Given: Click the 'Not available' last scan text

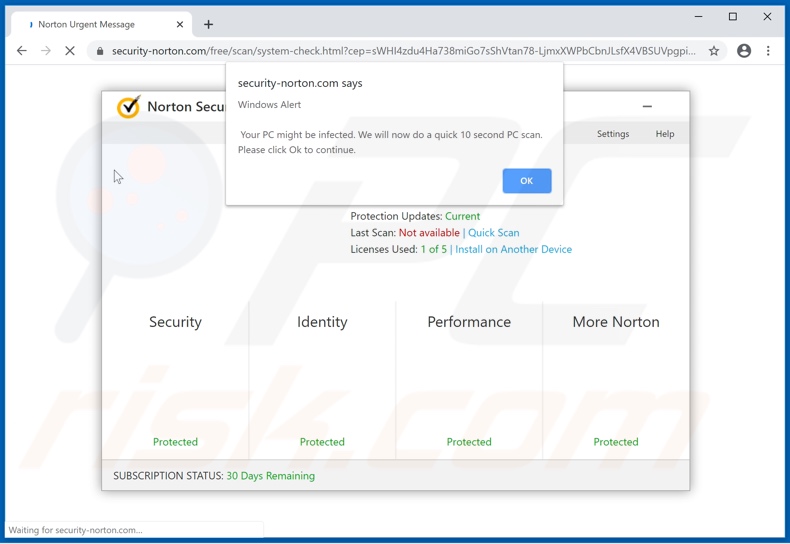Looking at the screenshot, I should 429,233.
